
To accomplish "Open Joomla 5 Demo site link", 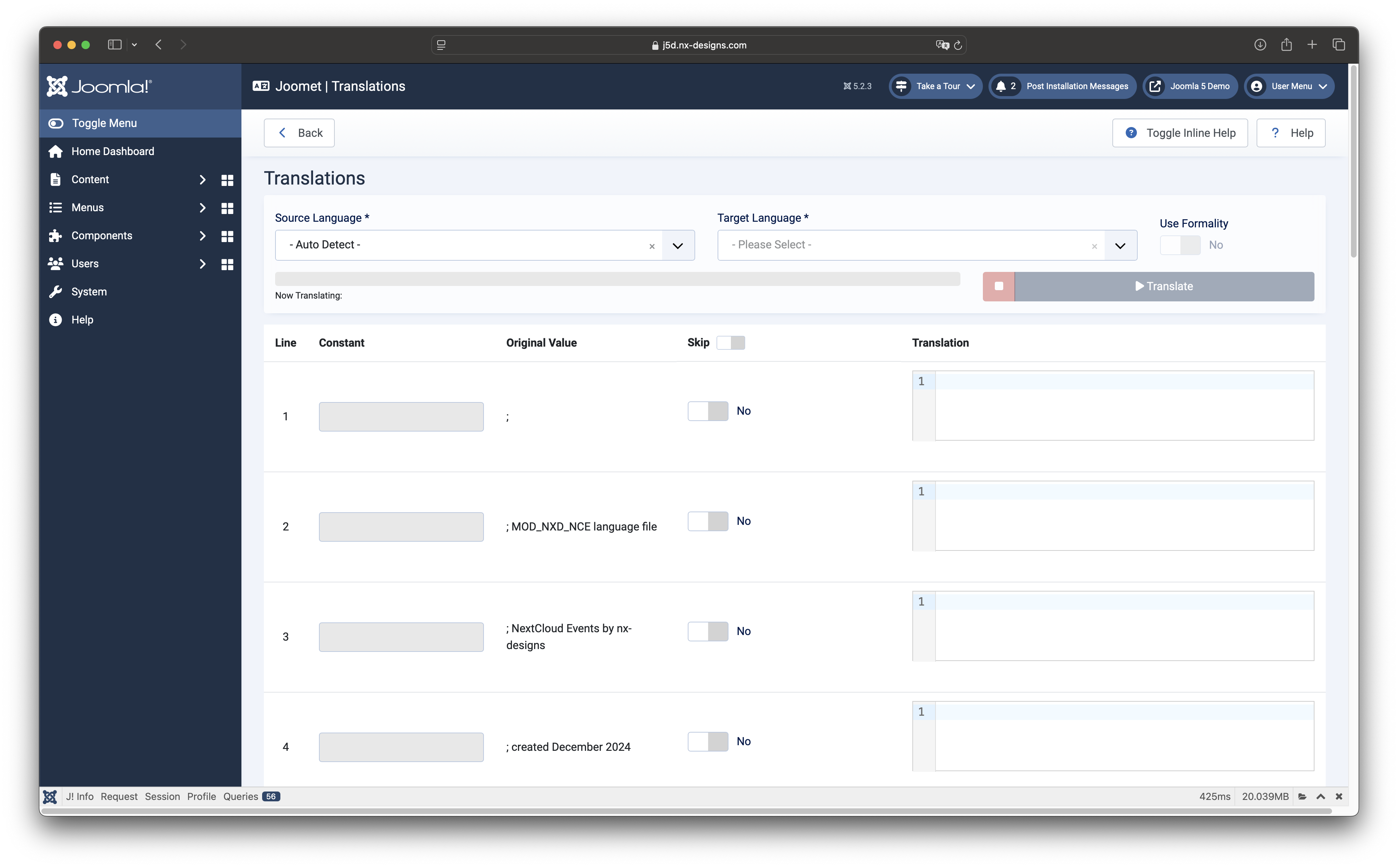I will click(x=1190, y=86).
